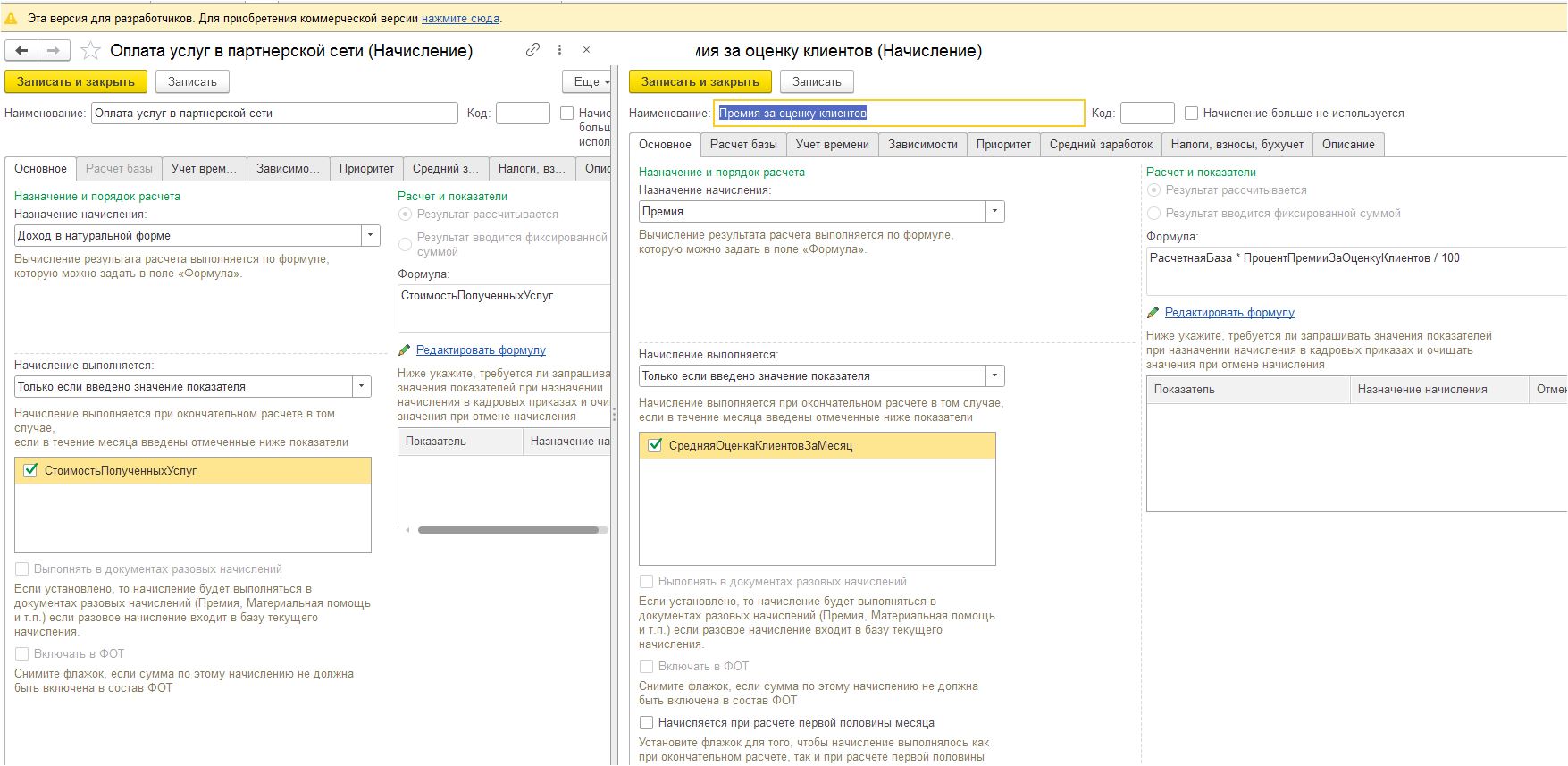The width and height of the screenshot is (1568, 766).
Task: Uncheck СтоимостьПолученныхУслуг checkbox
Action: (30, 470)
